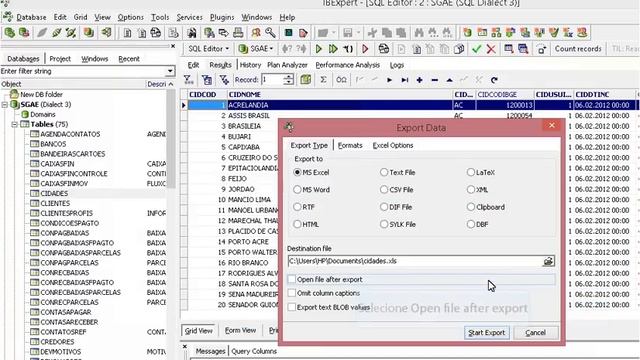Viewport: 640px width, 360px height.
Task: Switch to the Formats tab in Export Data
Action: click(350, 145)
